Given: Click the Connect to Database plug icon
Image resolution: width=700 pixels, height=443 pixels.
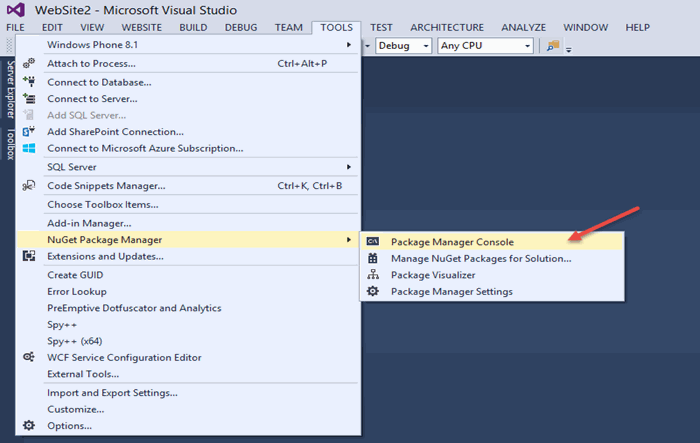Looking at the screenshot, I should [29, 82].
